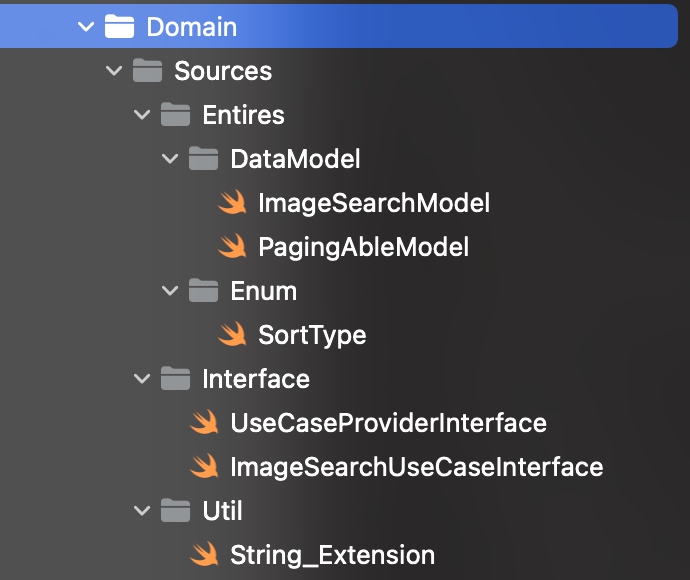Click the Interface folder icon
The width and height of the screenshot is (690, 580).
[175, 378]
